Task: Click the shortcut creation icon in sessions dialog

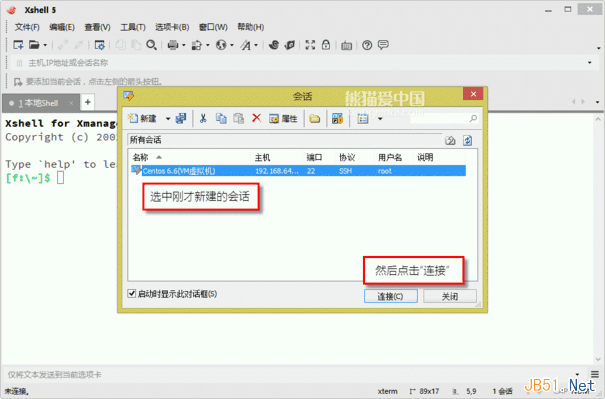Action: click(x=337, y=118)
